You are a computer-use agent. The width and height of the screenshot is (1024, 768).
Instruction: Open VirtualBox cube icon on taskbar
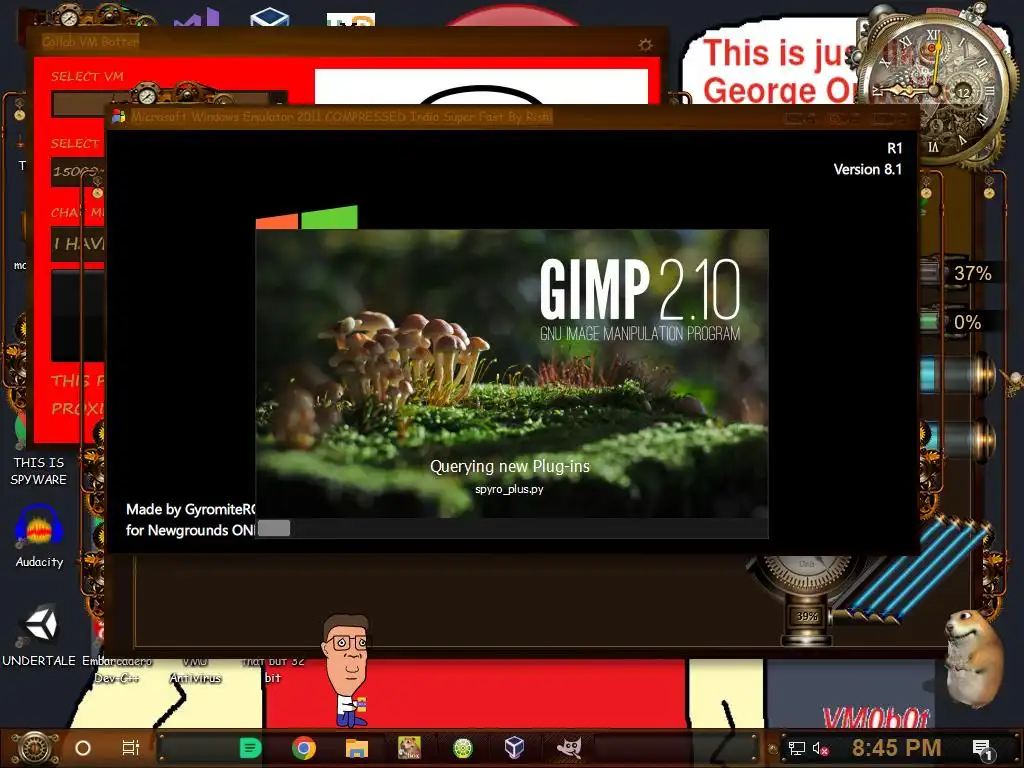515,748
